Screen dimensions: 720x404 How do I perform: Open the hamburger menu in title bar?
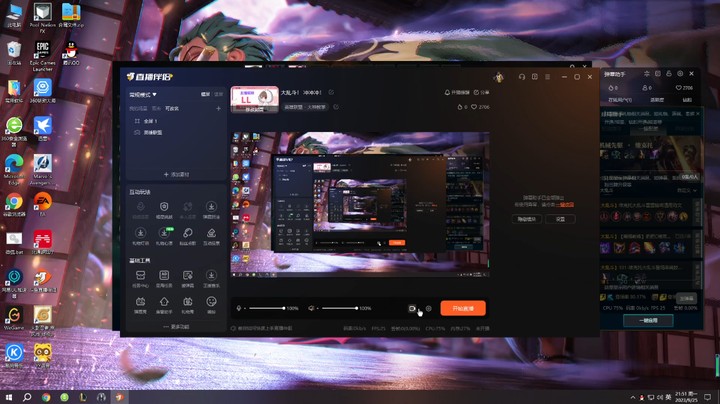(x=547, y=77)
